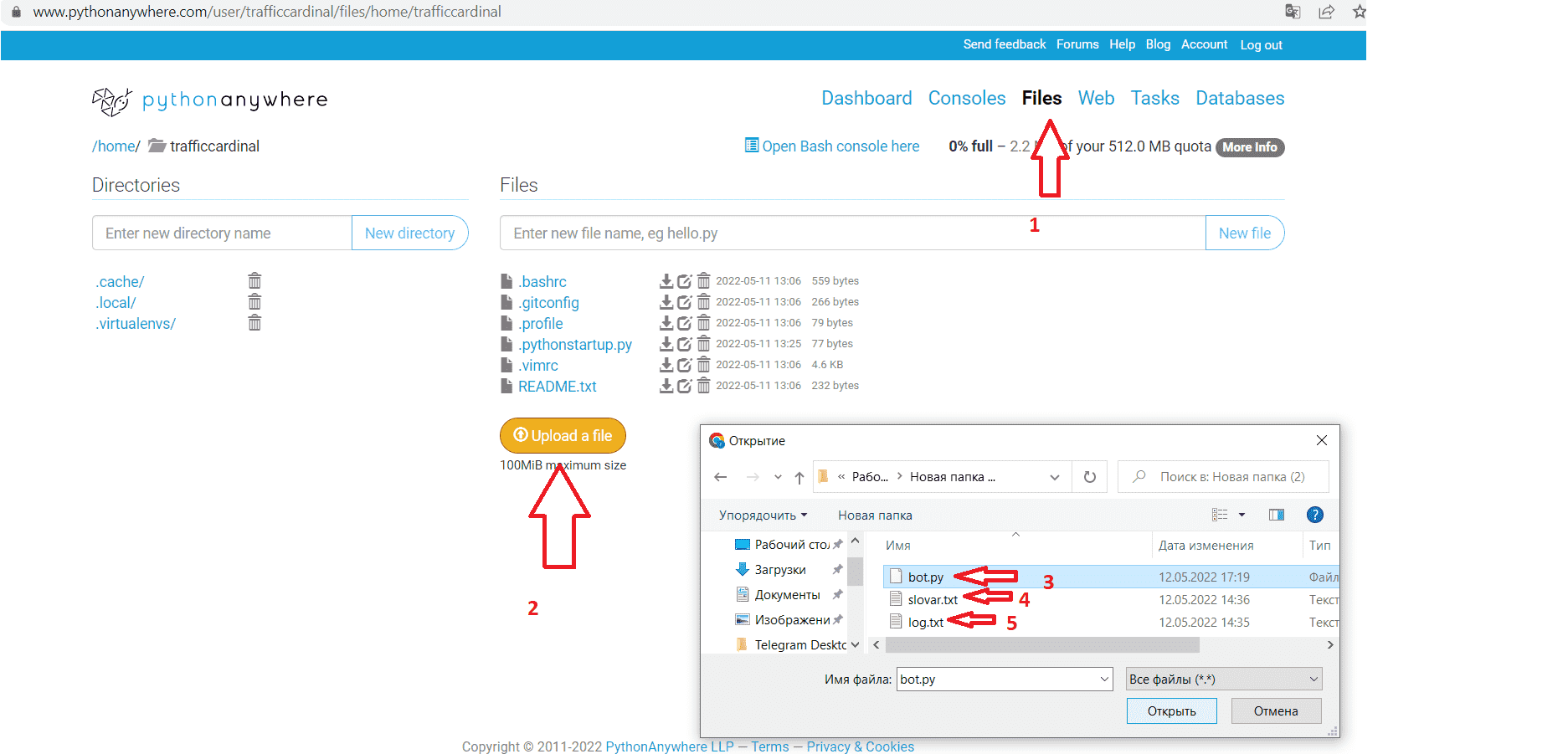The width and height of the screenshot is (1568, 754).
Task: Open Bash console here link
Action: click(832, 146)
